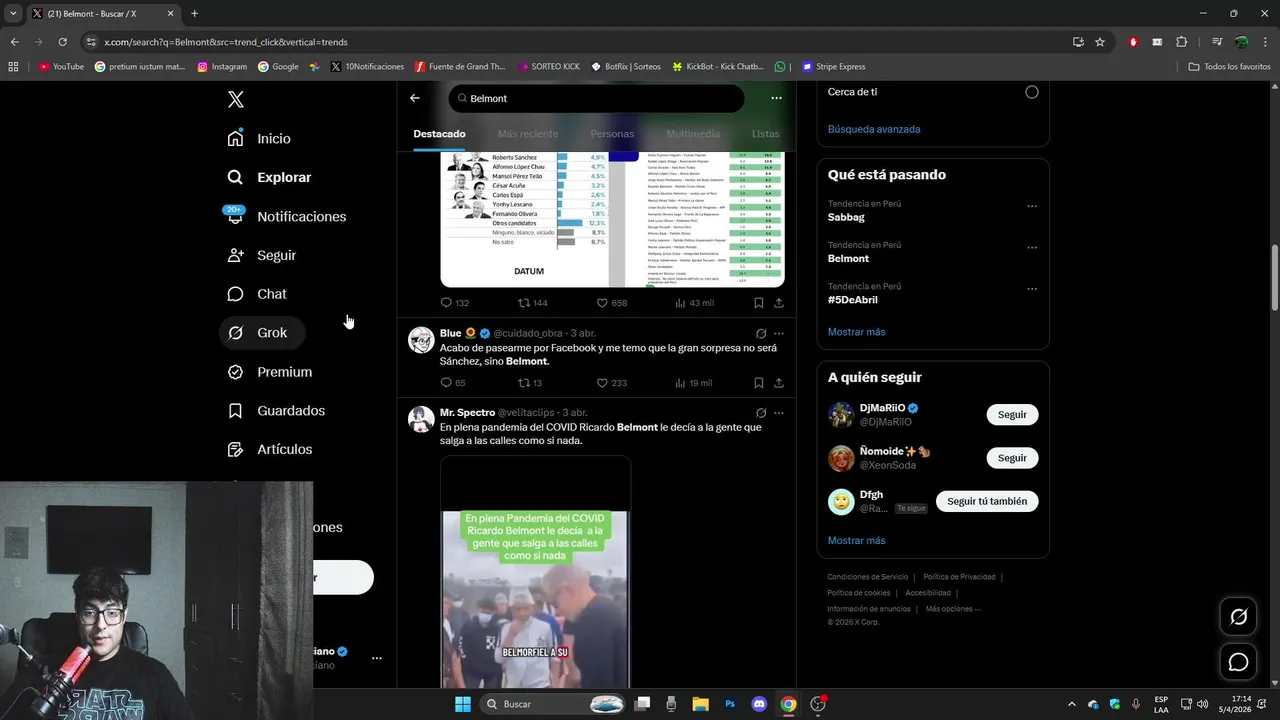This screenshot has width=1280, height=720.
Task: Open Explorar search page
Action: 269,177
